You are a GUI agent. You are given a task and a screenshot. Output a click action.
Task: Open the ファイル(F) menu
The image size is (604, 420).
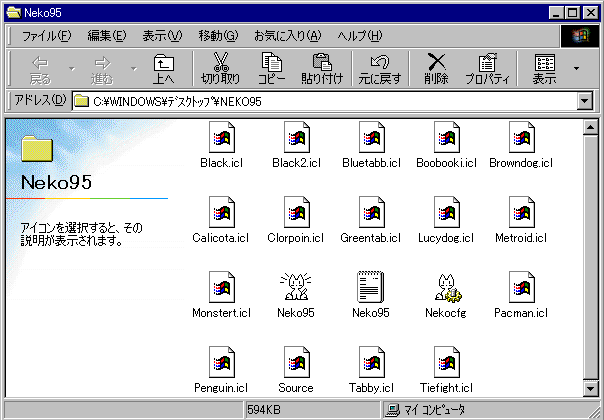tap(47, 36)
